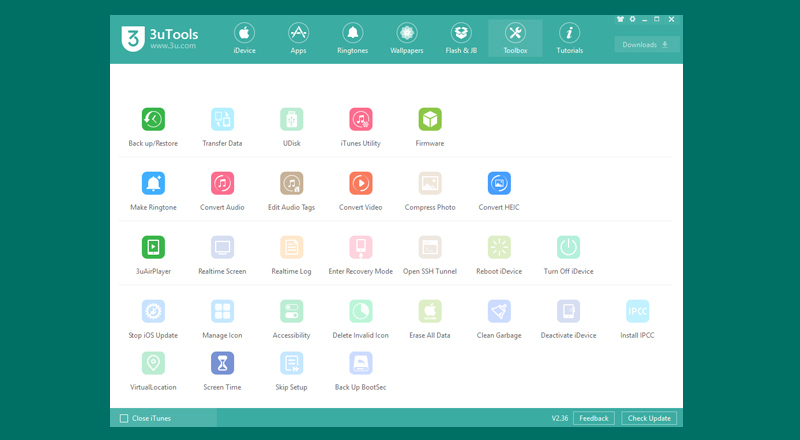Open the Make Ringtone tool
Image resolution: width=800 pixels, height=440 pixels.
[x=153, y=184]
